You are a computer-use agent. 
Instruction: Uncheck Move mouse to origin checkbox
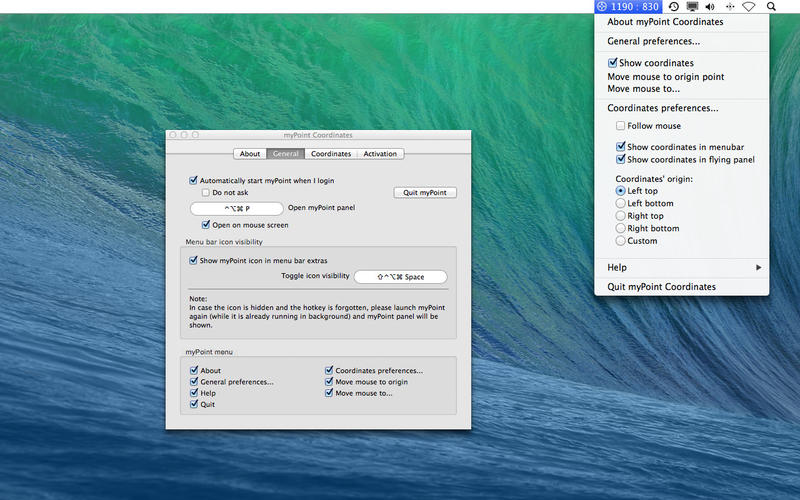(329, 382)
